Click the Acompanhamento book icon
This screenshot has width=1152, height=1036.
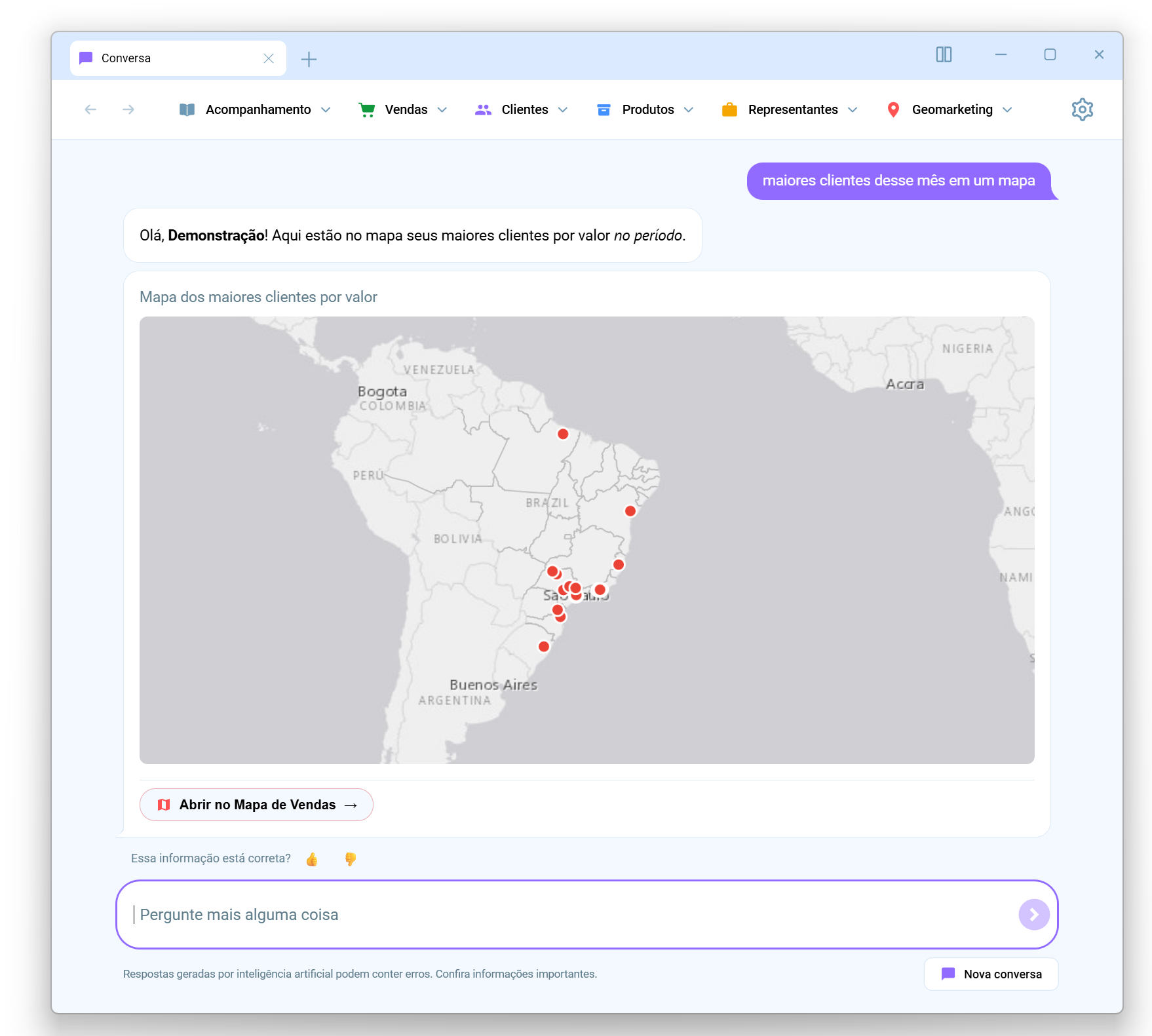tap(187, 109)
